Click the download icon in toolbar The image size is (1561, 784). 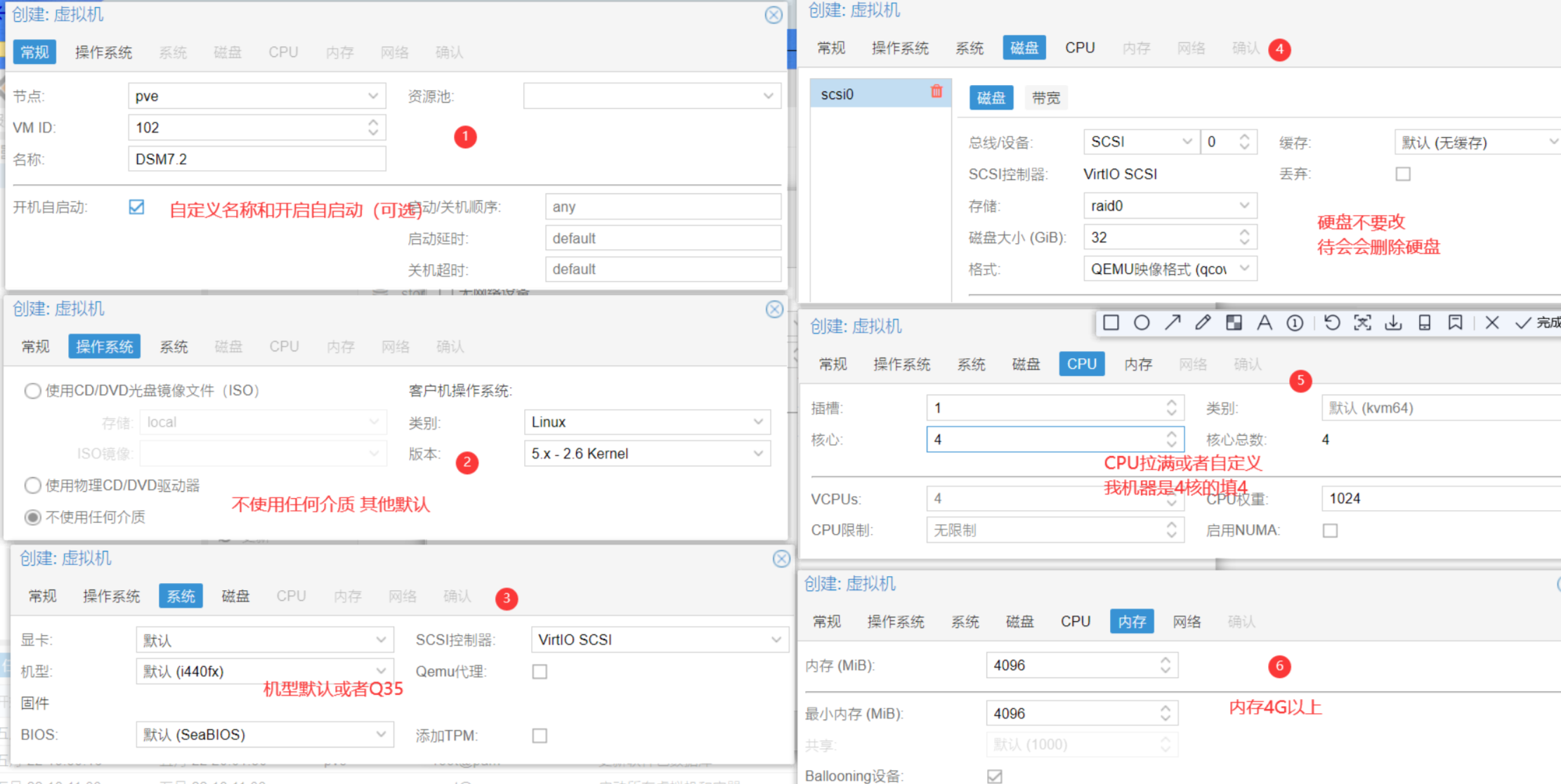1393,324
